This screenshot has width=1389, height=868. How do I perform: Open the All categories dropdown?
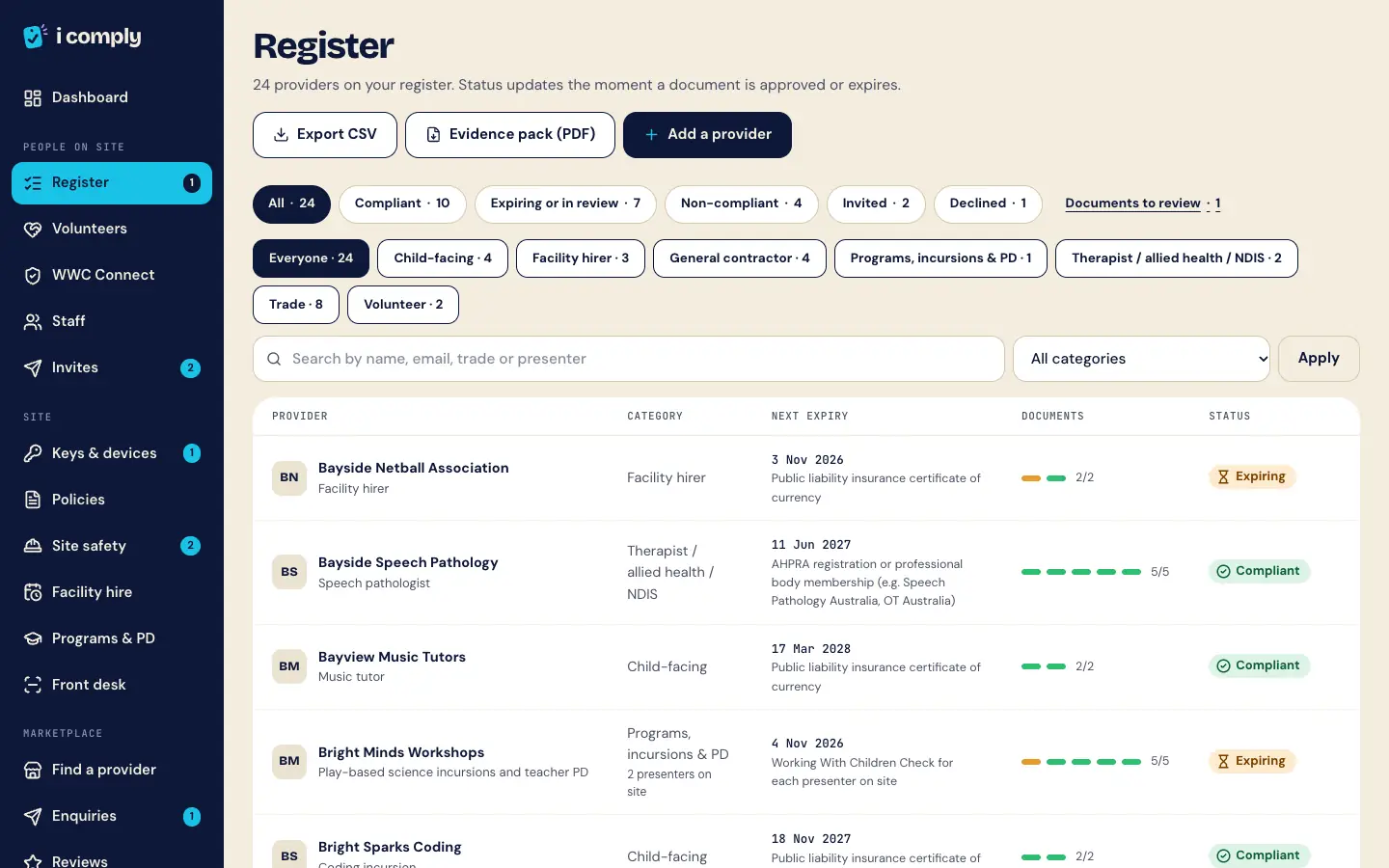pos(1141,359)
